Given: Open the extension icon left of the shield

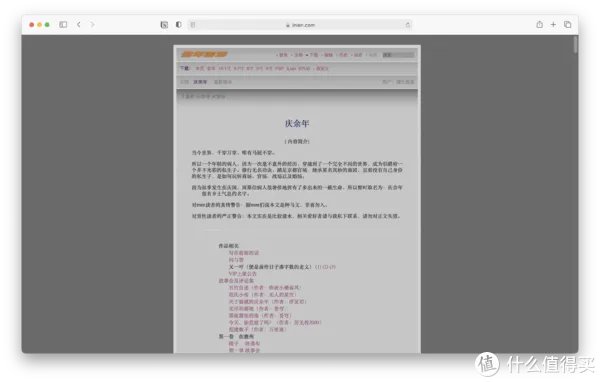Looking at the screenshot, I should (164, 25).
